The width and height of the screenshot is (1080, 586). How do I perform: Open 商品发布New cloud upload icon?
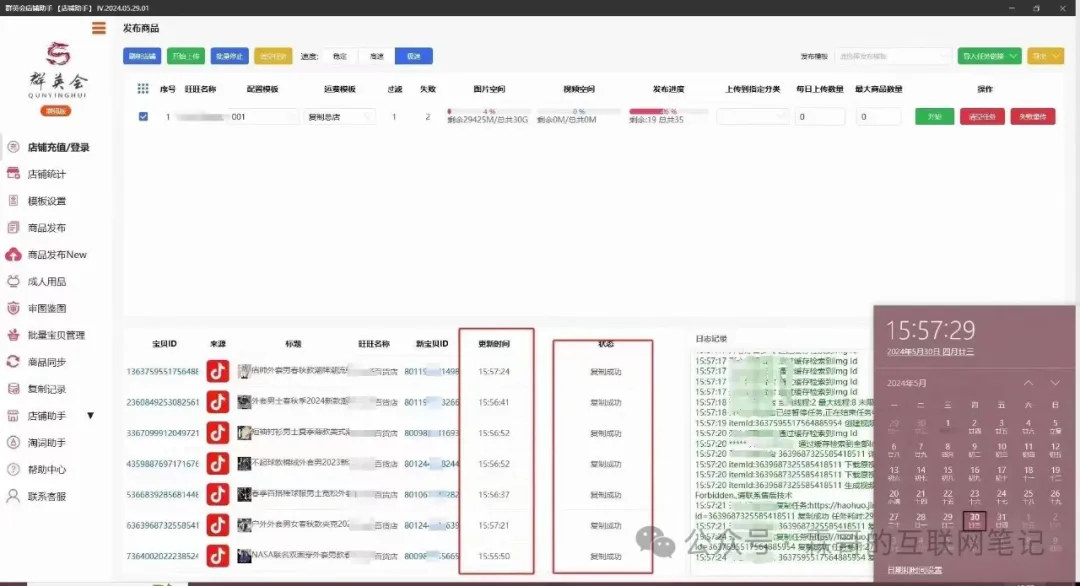[x=14, y=255]
